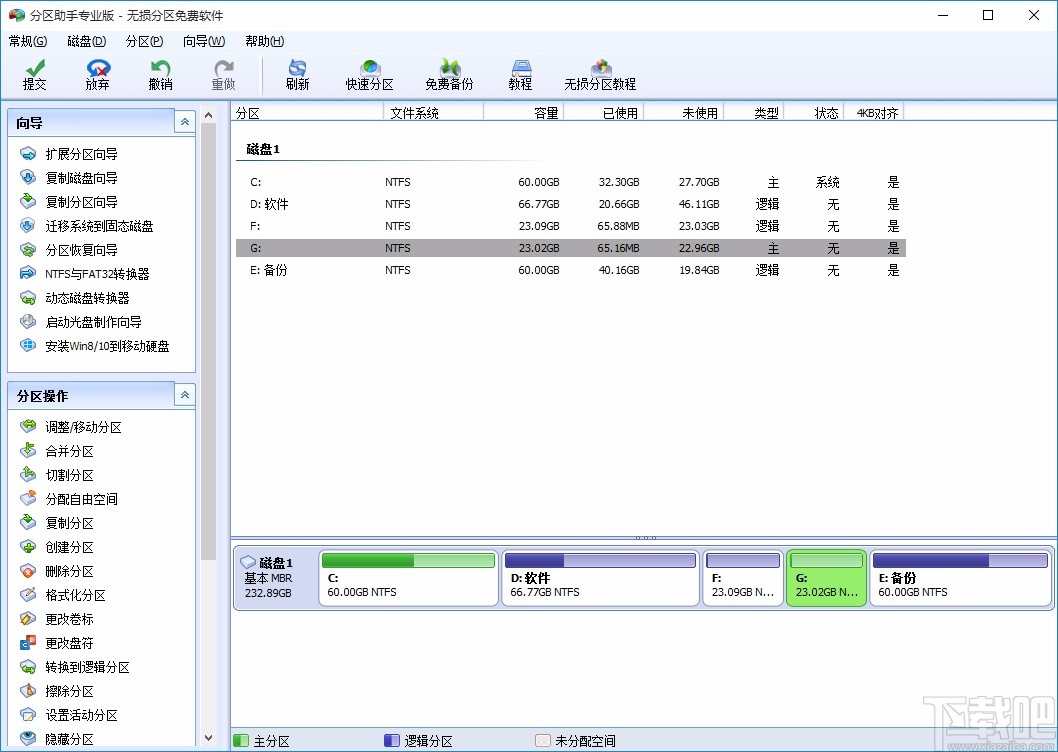1058x752 pixels.
Task: Select the F: partition row in list
Action: coord(571,226)
